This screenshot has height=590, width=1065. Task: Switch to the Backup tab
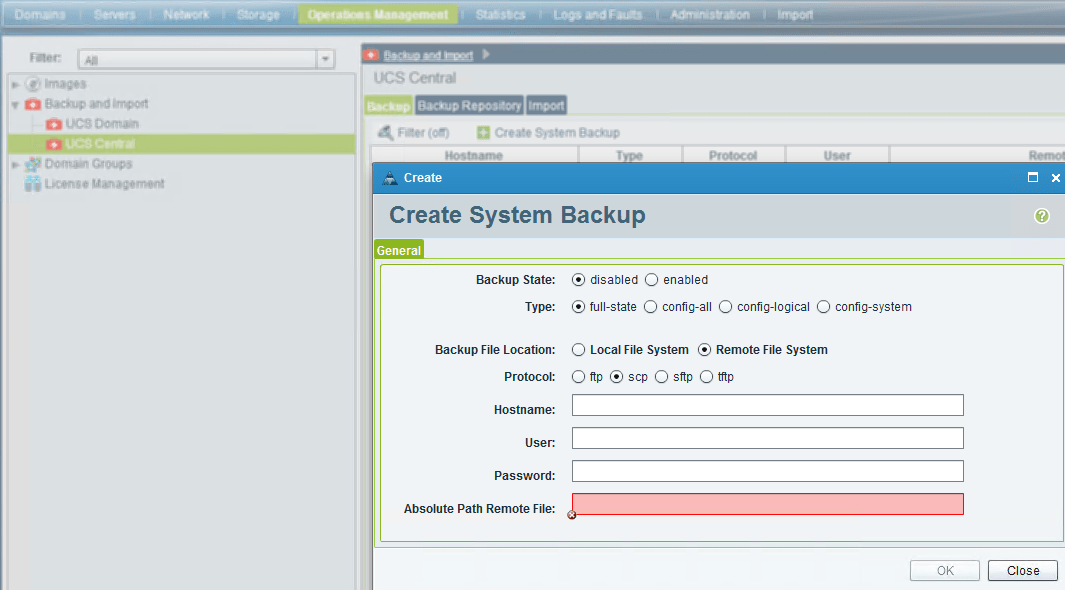tap(389, 106)
